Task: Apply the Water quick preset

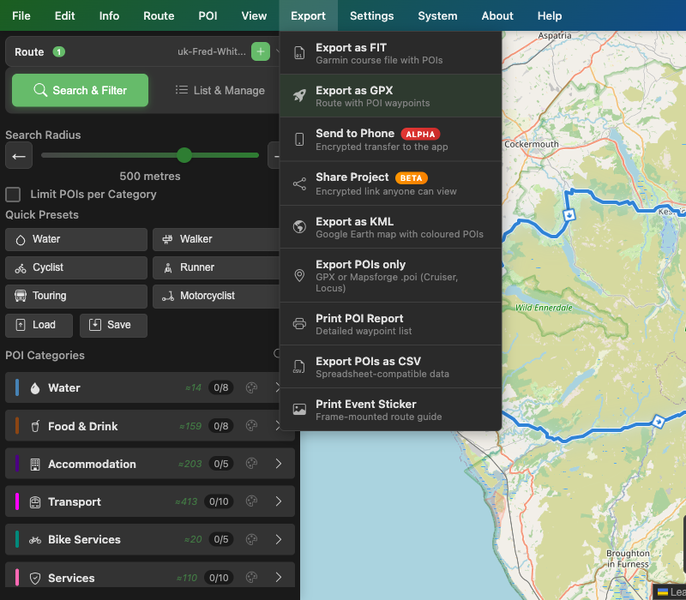Action: click(76, 239)
